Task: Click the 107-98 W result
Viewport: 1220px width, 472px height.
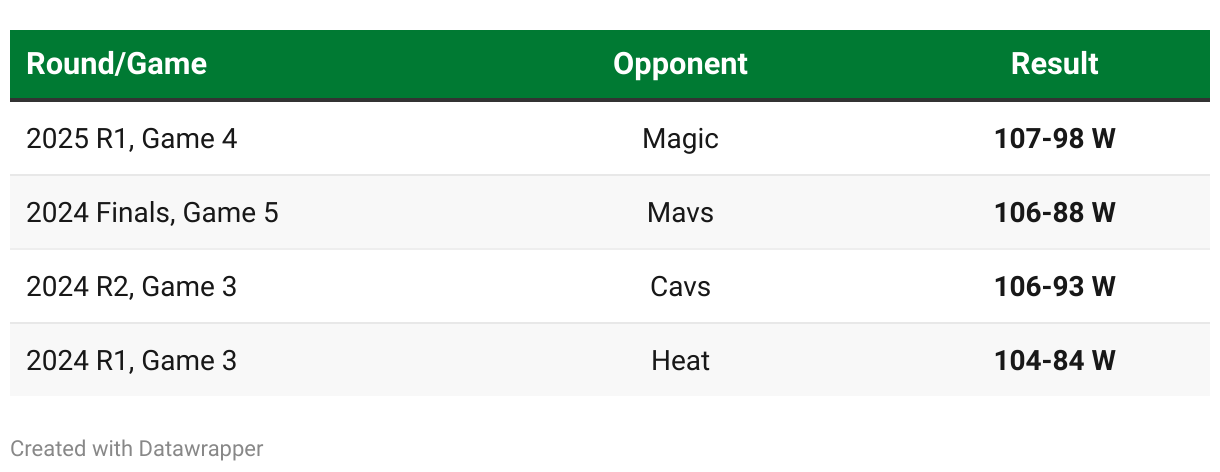Action: click(1054, 138)
